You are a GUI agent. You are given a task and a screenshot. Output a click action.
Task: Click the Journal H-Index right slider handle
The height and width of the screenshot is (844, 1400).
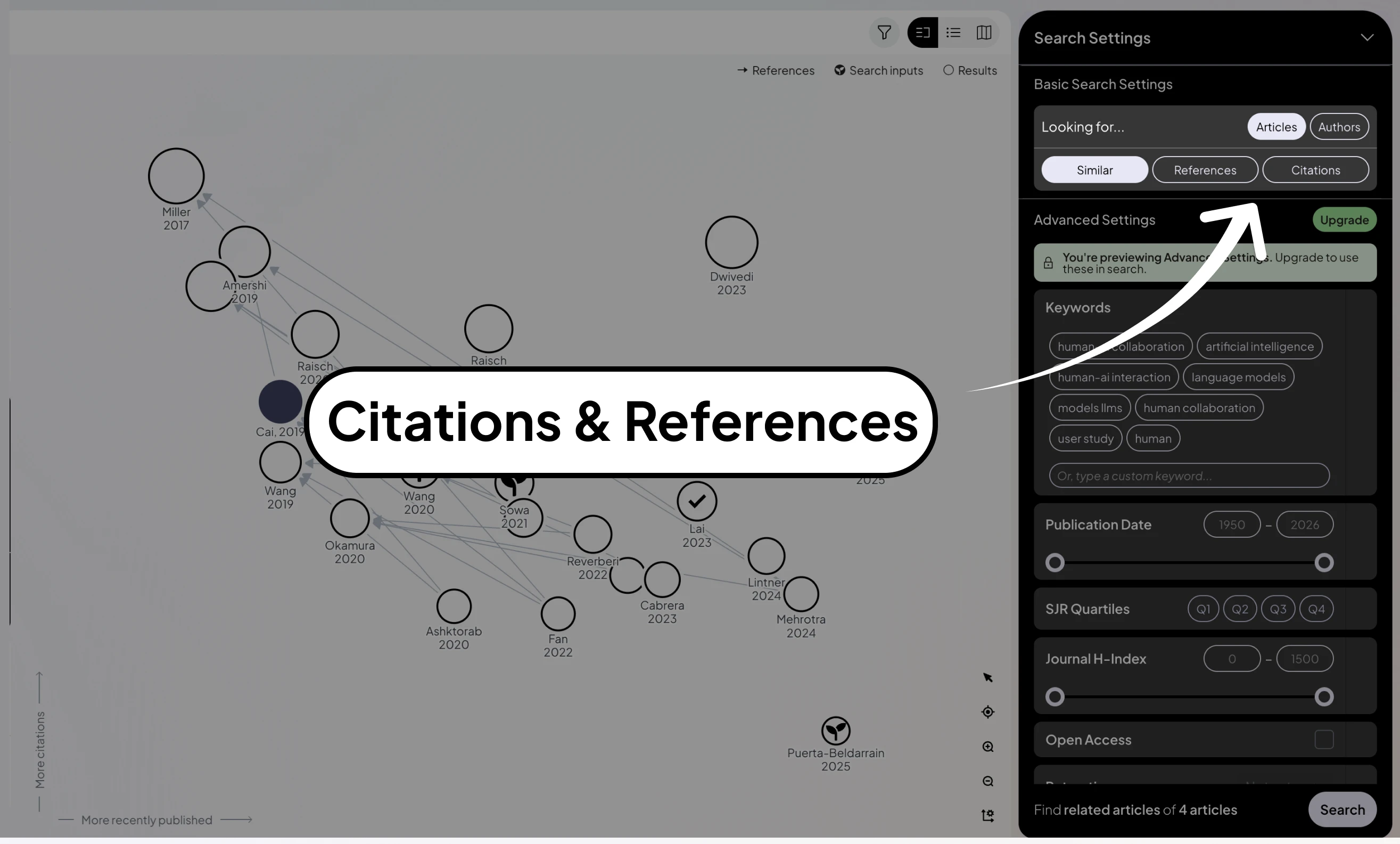pyautogui.click(x=1324, y=697)
